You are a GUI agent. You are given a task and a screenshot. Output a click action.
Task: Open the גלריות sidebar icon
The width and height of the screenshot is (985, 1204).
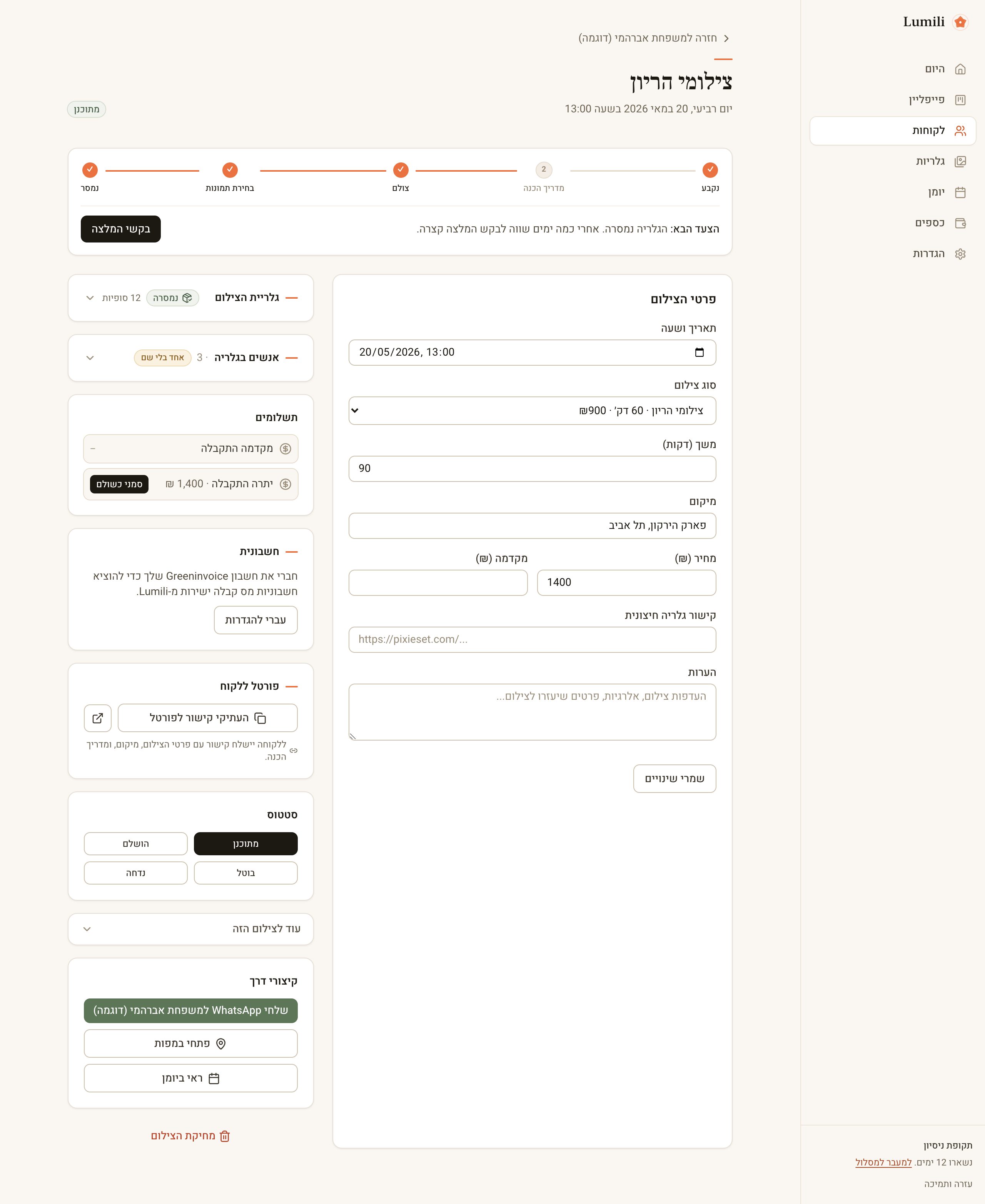tap(960, 162)
